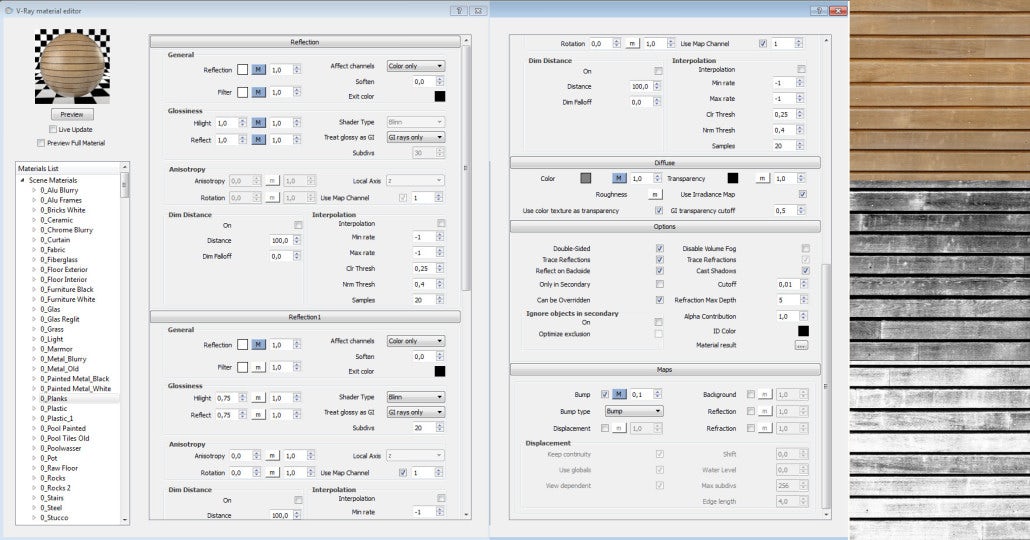1030x540 pixels.
Task: Open the Roughness map slot button
Action: tap(655, 194)
